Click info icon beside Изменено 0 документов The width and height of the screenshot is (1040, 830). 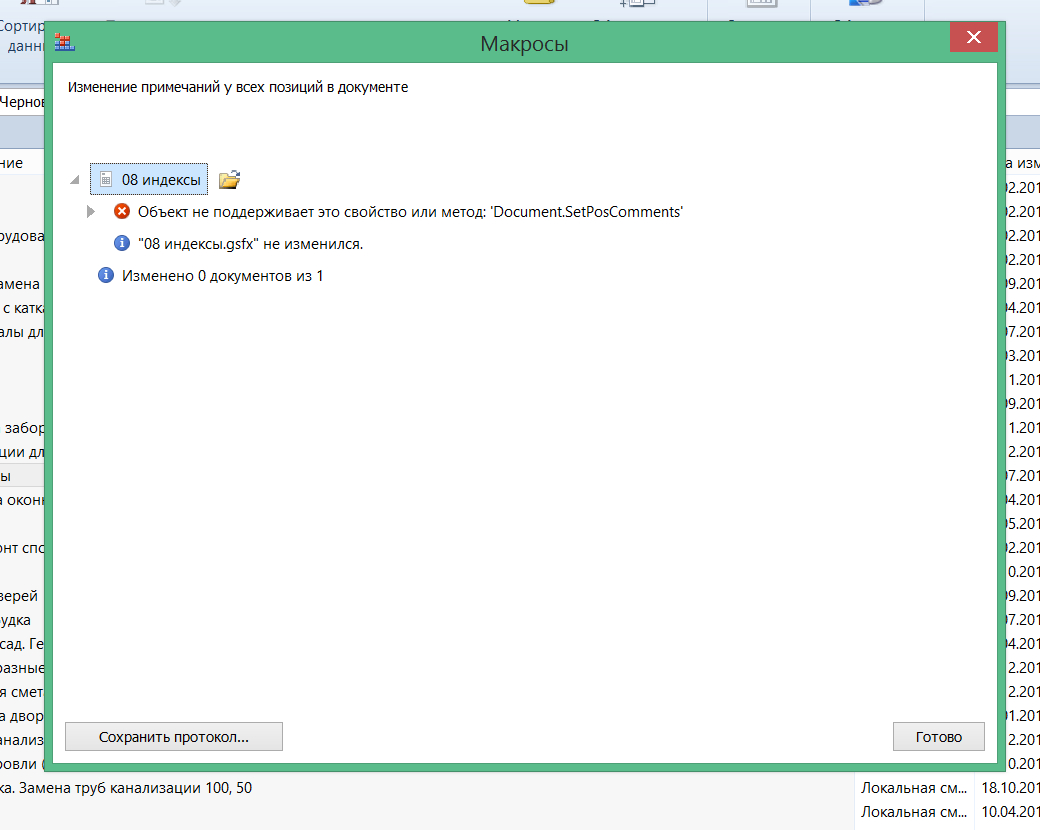point(106,275)
